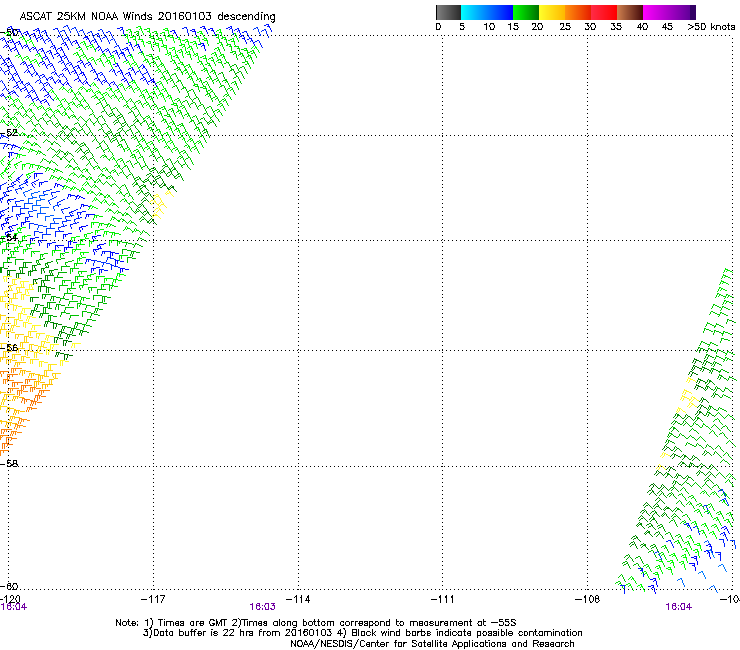
Task: Click the green 15-20 knots legend segment
Action: coord(526,12)
